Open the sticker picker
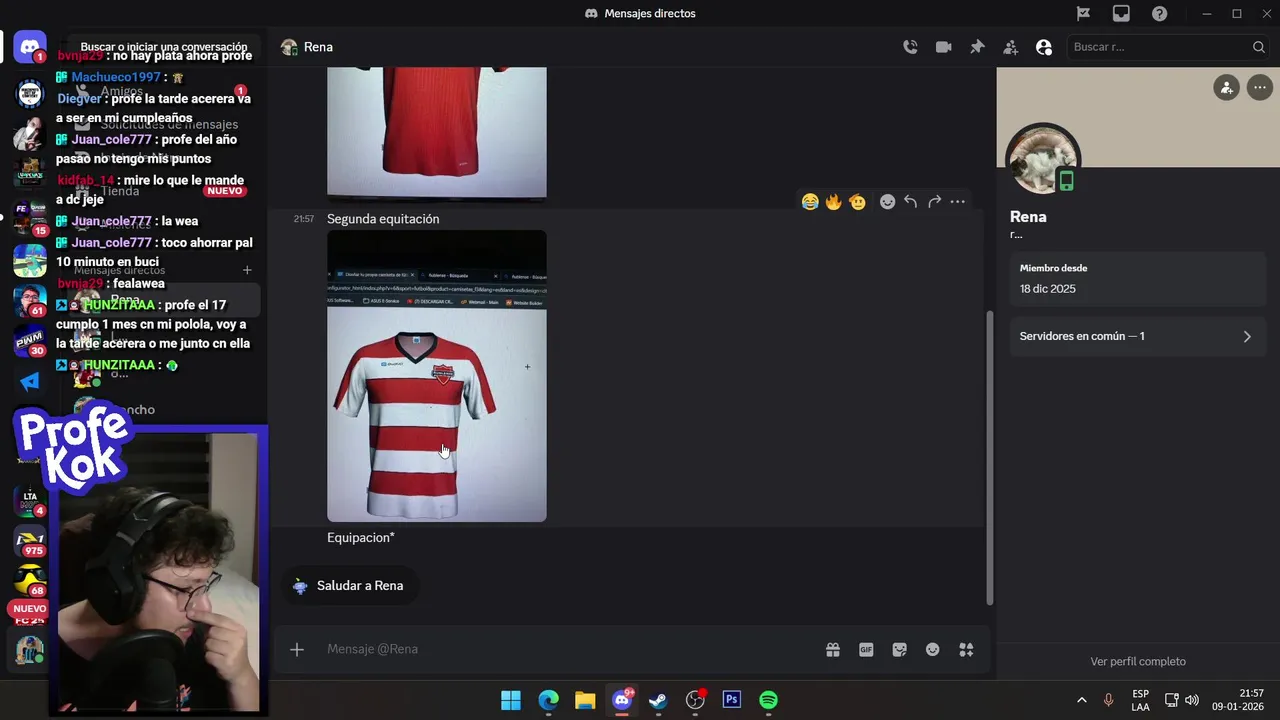 [900, 650]
